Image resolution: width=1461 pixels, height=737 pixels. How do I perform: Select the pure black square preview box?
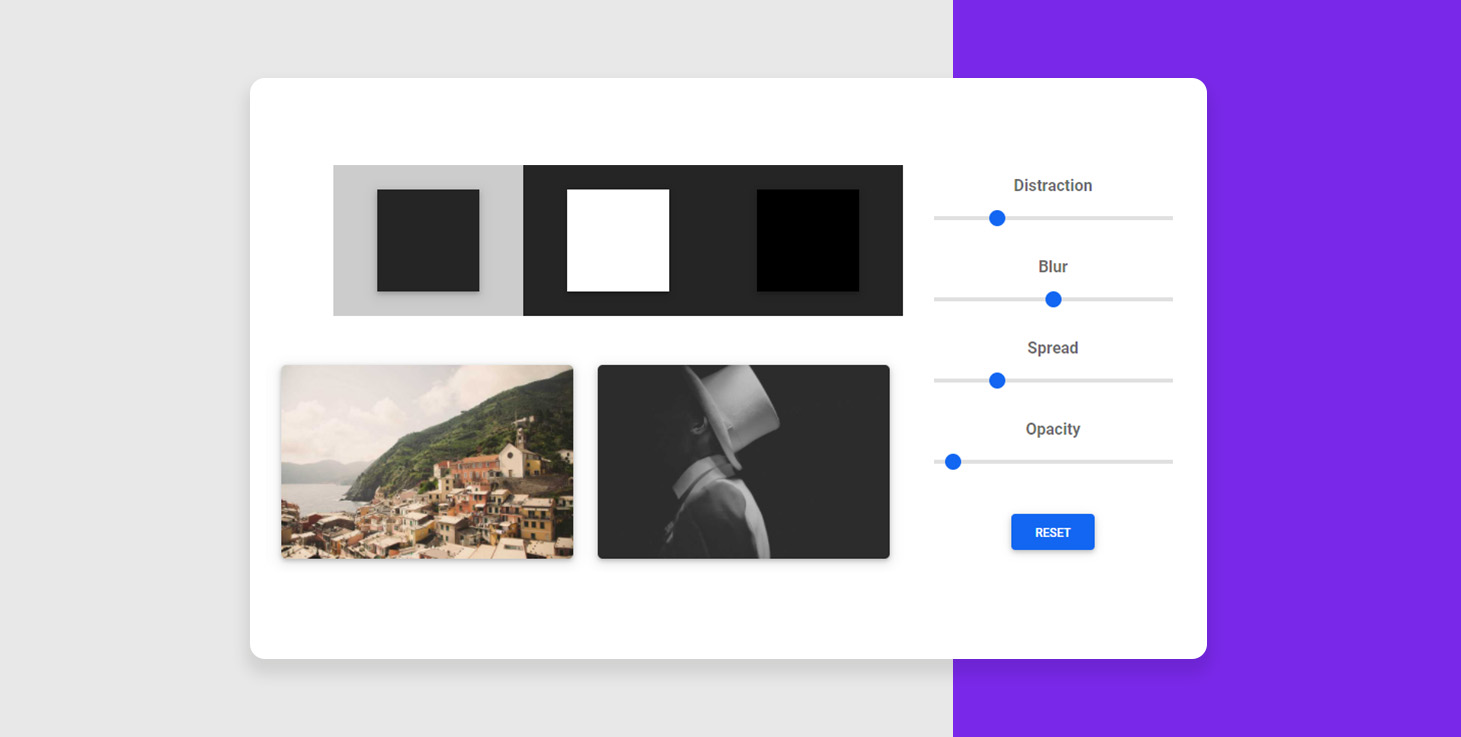pos(808,240)
